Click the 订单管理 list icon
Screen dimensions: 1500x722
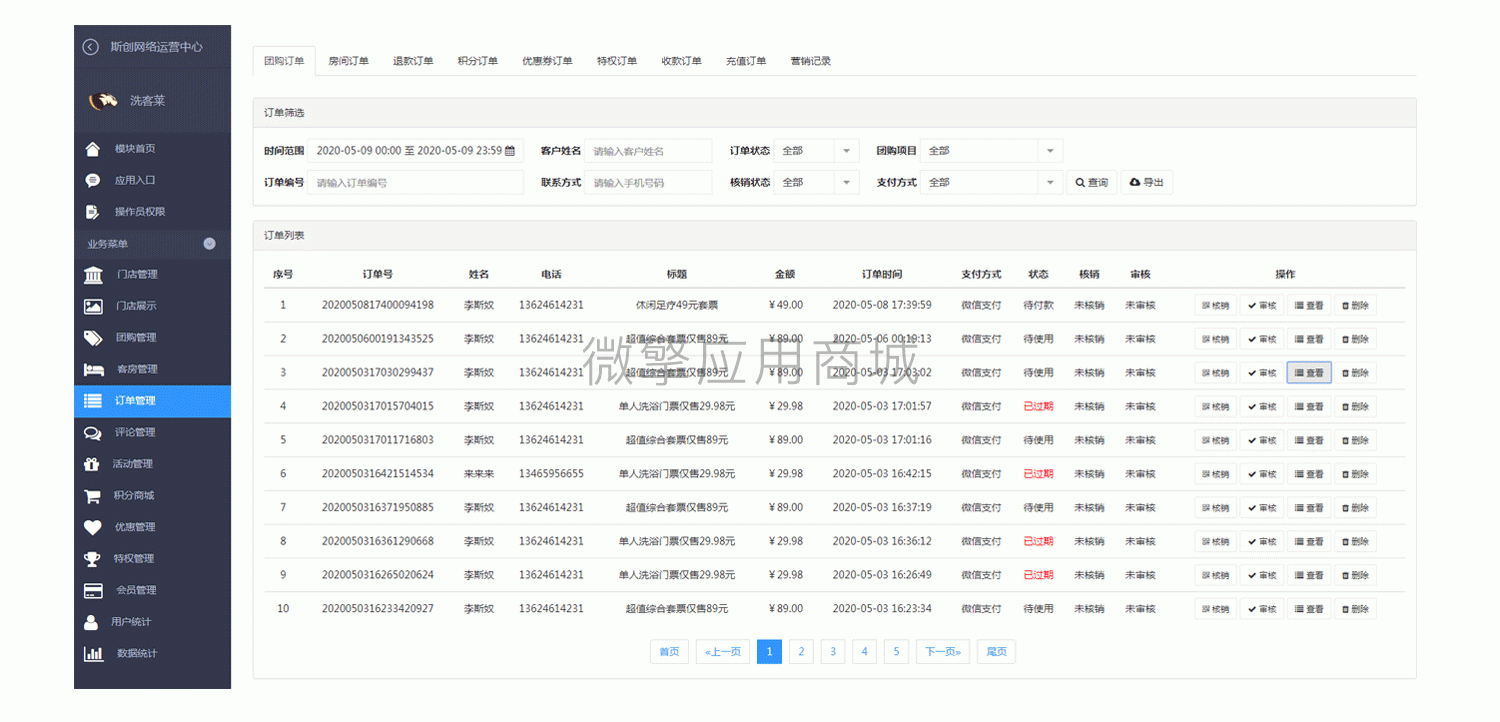pyautogui.click(x=93, y=401)
